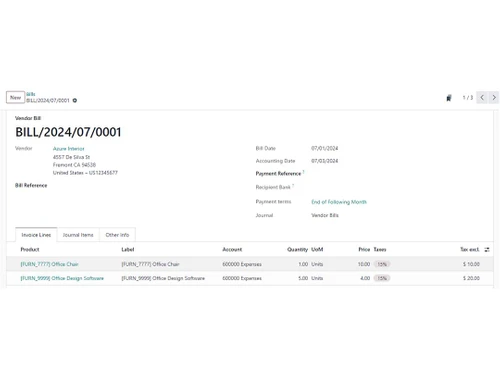Click the Units cell in the Office Chair row
500x375 pixels.
pyautogui.click(x=317, y=264)
